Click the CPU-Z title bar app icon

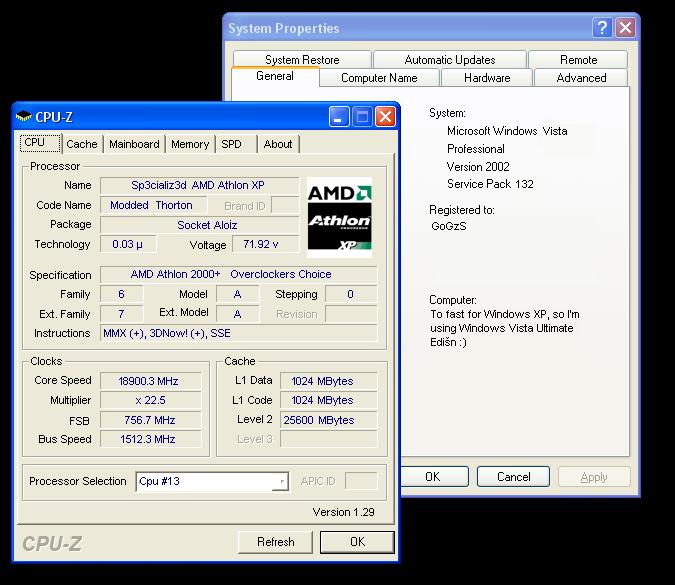pos(24,117)
